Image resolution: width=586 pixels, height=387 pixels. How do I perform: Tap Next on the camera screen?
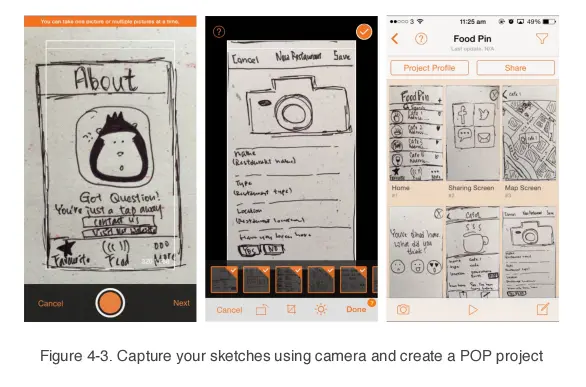[x=181, y=303]
